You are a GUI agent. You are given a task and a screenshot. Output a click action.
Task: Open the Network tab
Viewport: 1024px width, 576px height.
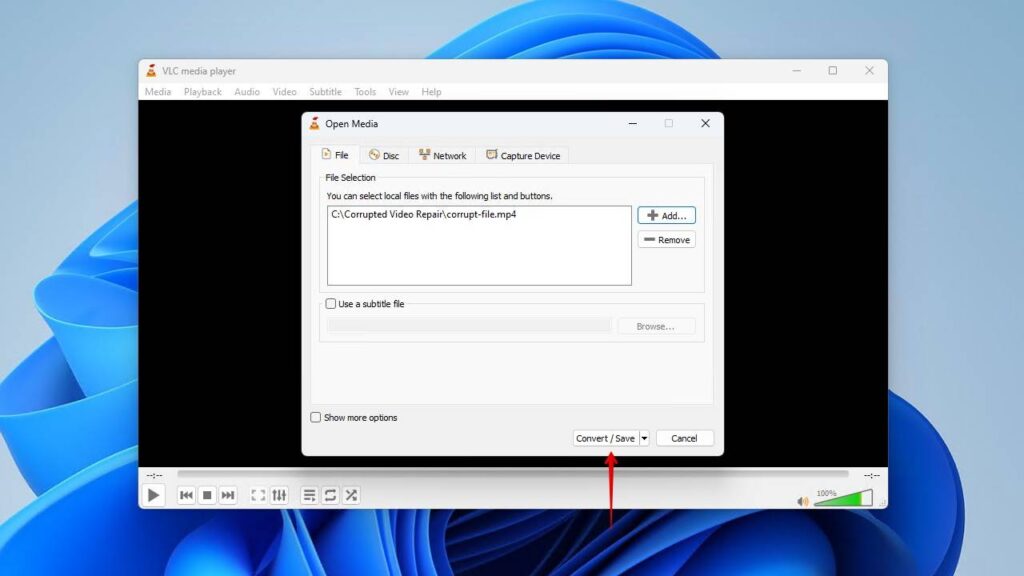[x=442, y=155]
